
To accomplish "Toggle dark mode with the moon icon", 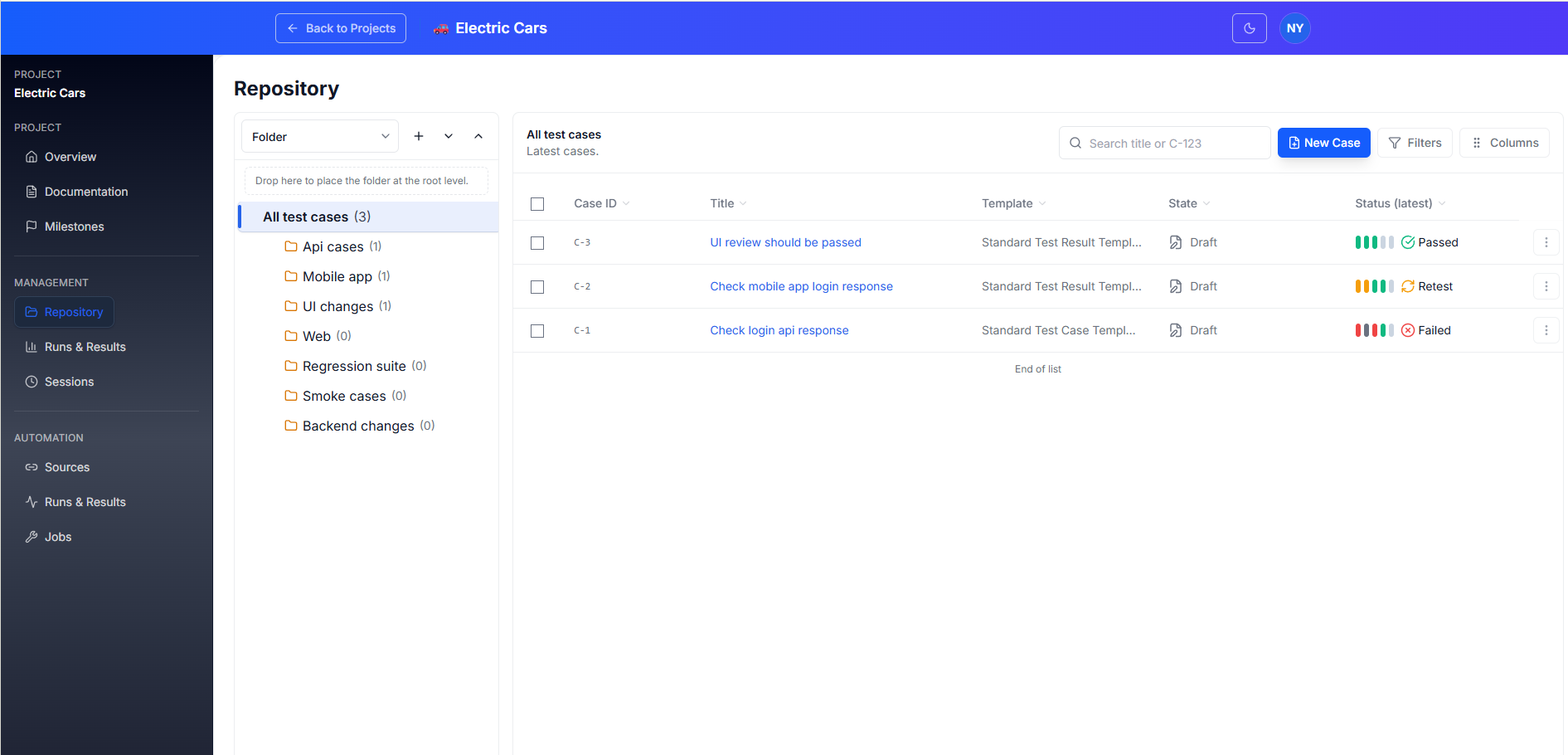I will point(1249,27).
